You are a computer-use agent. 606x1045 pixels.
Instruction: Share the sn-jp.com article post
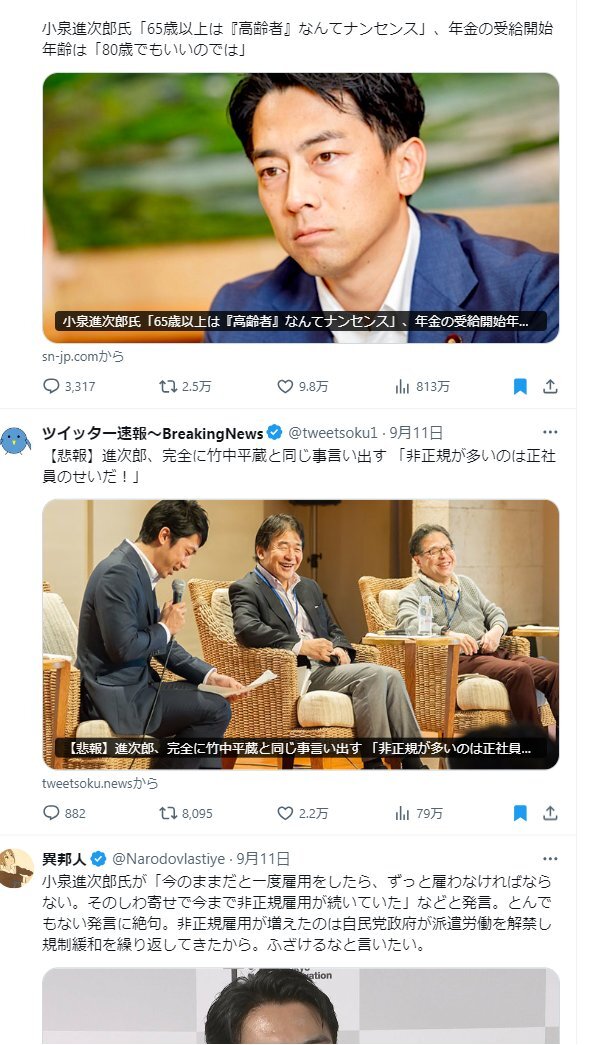click(x=550, y=387)
